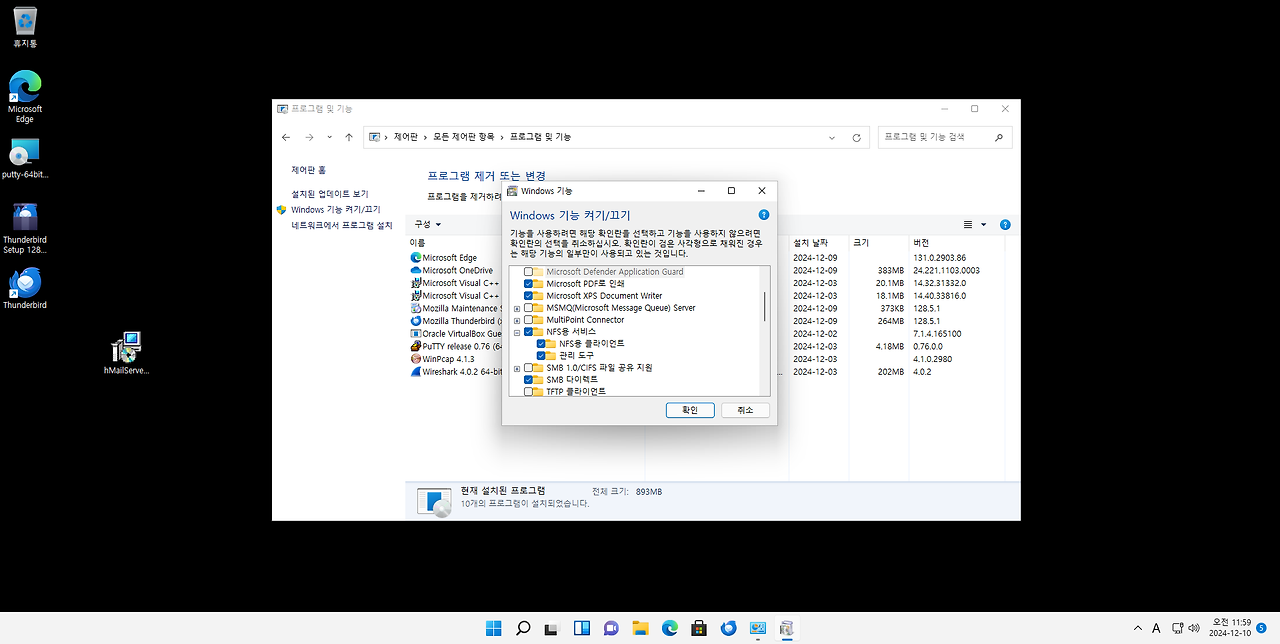Click the PuTTY release 0.76 program icon
The height and width of the screenshot is (644, 1280).
[416, 347]
